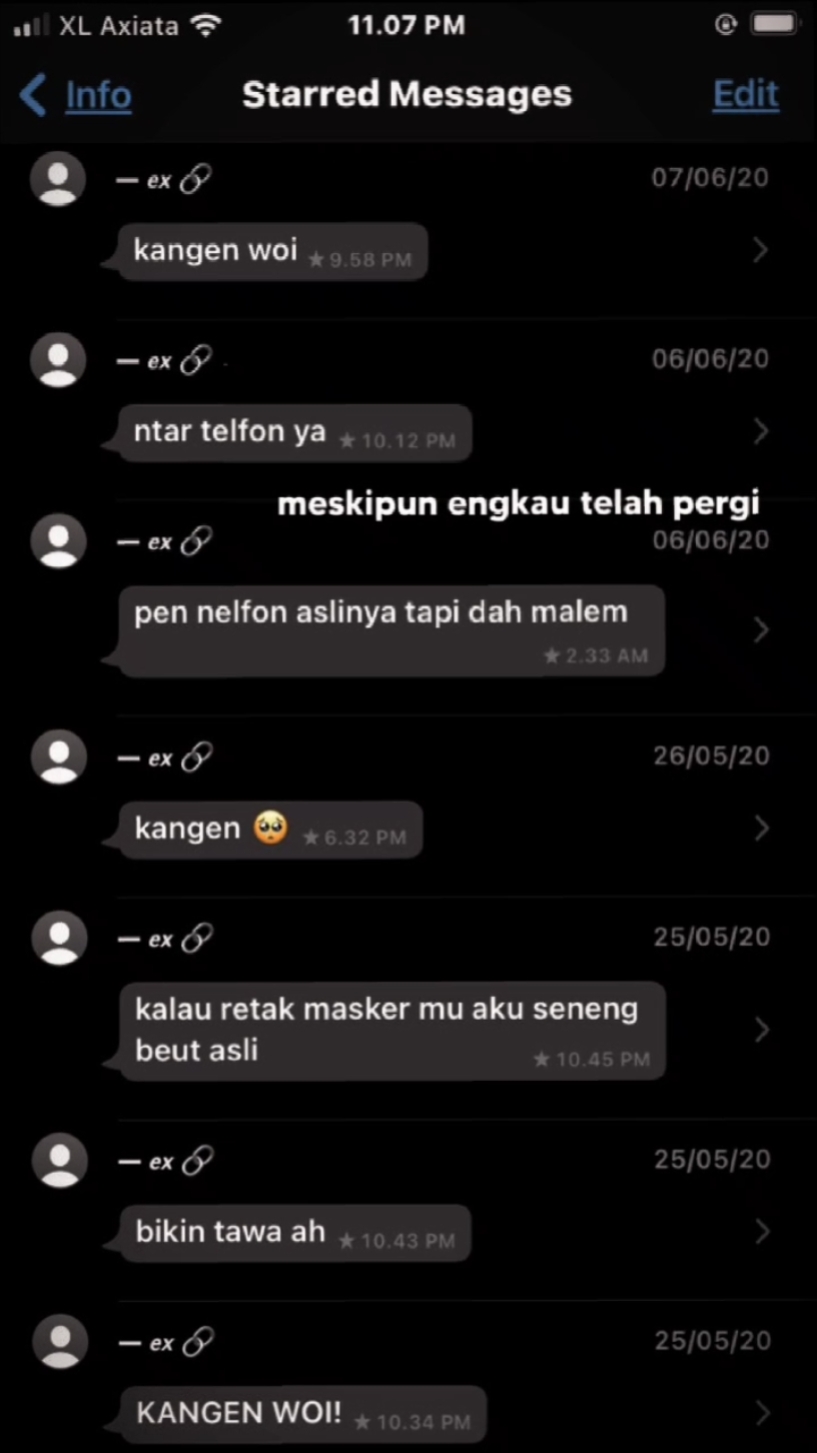
Task: Tap avatar above 'kalau retak masker' message
Action: pyautogui.click(x=58, y=938)
